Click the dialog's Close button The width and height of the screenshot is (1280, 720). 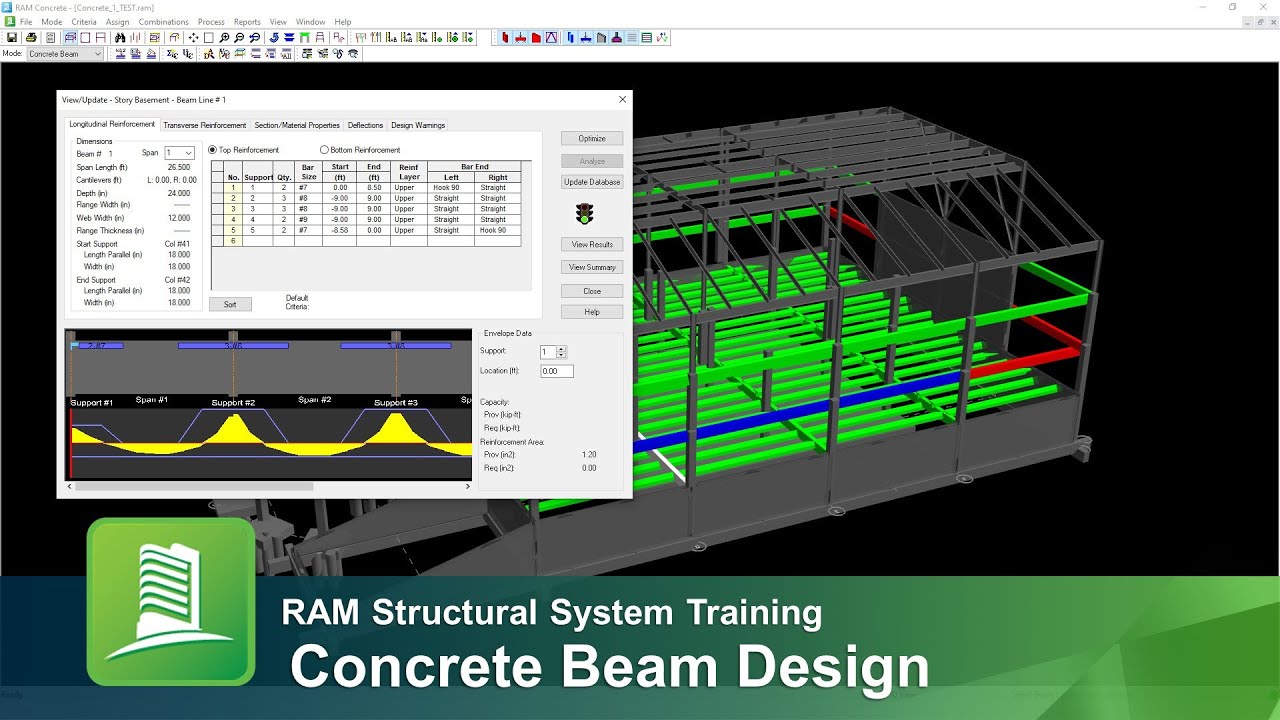pyautogui.click(x=592, y=291)
